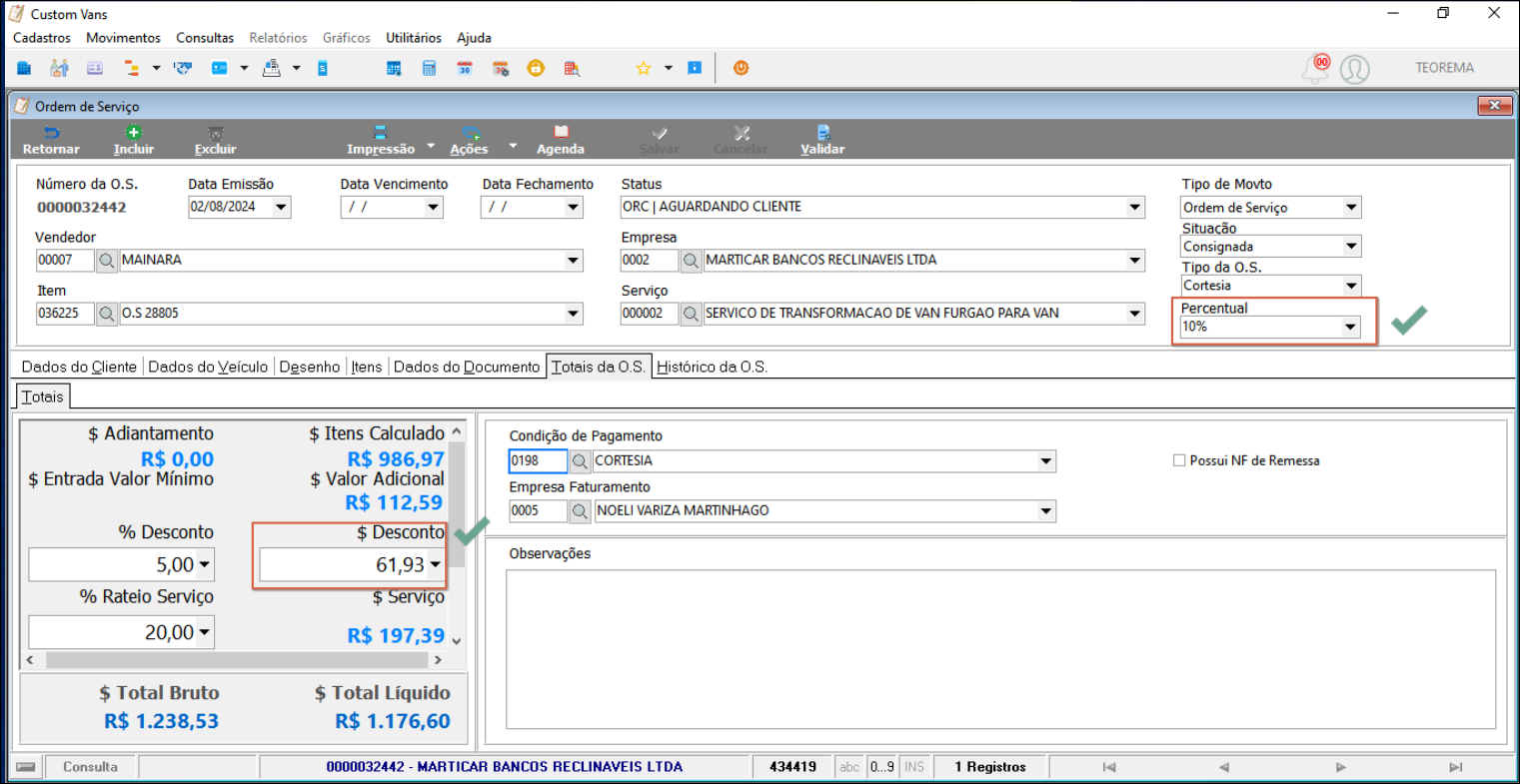Open the Ações dropdown arrow
This screenshot has height=784, width=1520.
click(513, 146)
